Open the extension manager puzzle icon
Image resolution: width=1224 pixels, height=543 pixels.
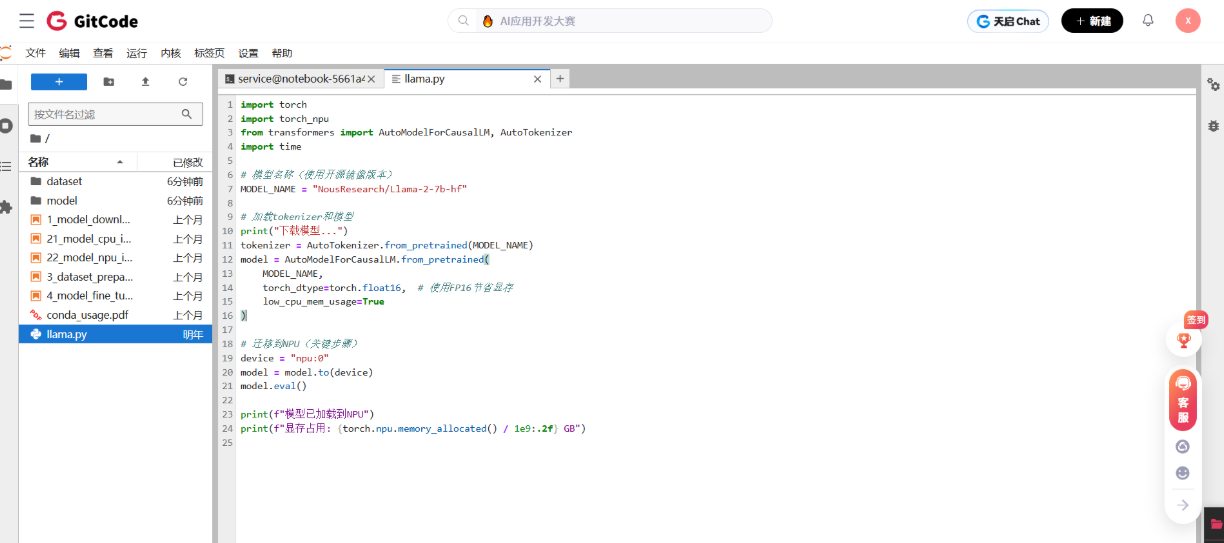tap(6, 207)
